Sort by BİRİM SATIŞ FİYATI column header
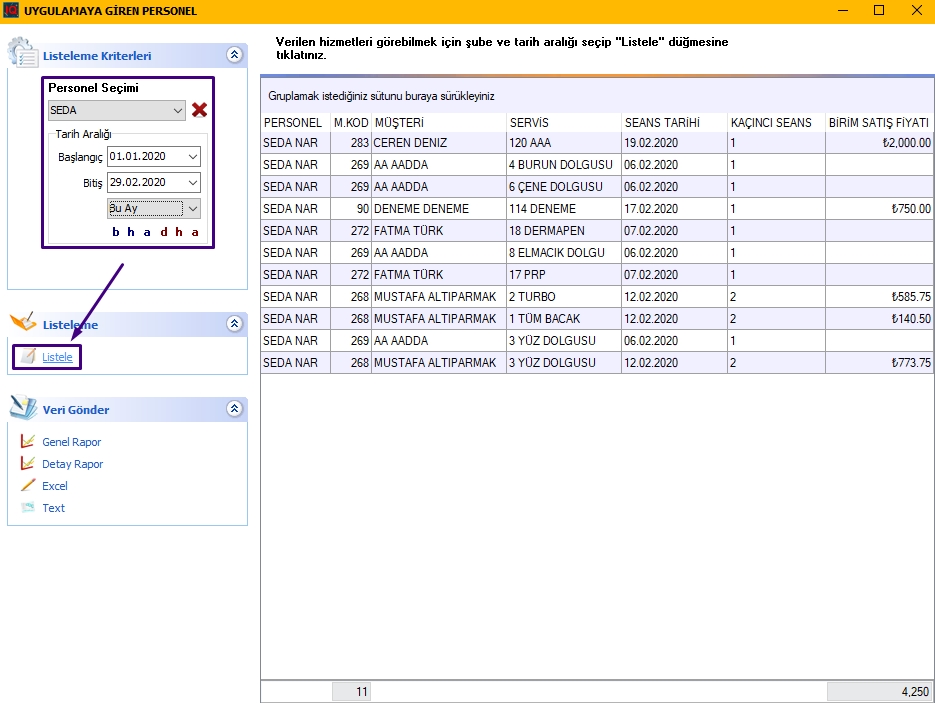The width and height of the screenshot is (935, 703). [879, 122]
